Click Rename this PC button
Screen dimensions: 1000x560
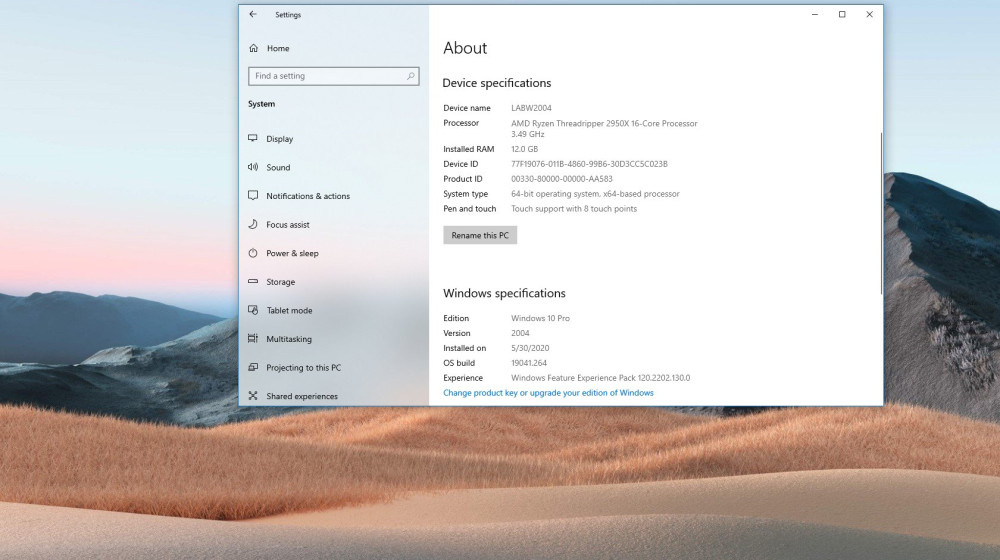[480, 235]
